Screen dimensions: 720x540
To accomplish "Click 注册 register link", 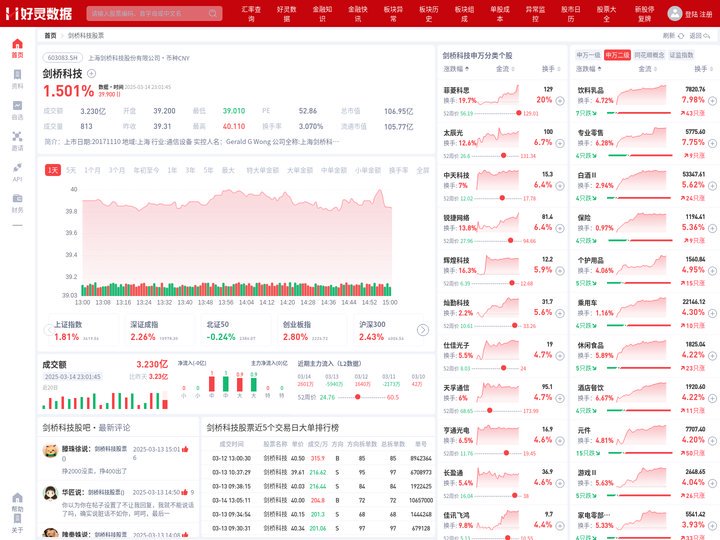I will point(706,14).
